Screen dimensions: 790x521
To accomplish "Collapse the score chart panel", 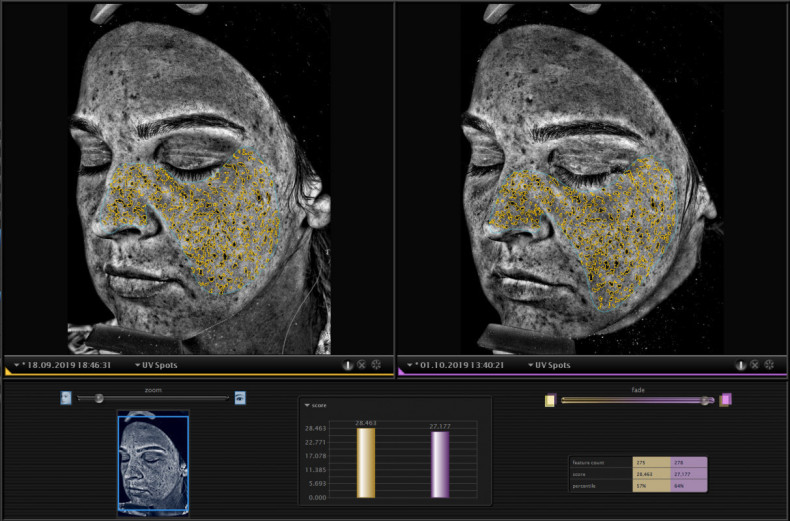I will (x=308, y=405).
